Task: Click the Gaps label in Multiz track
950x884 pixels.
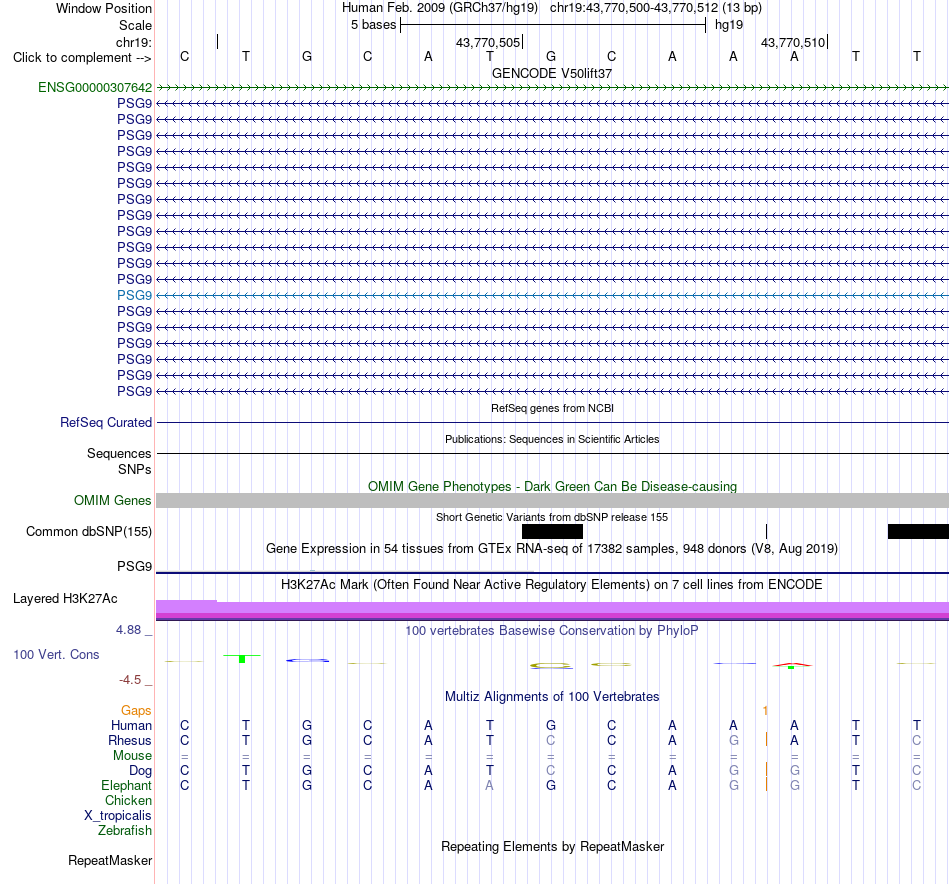Action: pyautogui.click(x=136, y=710)
